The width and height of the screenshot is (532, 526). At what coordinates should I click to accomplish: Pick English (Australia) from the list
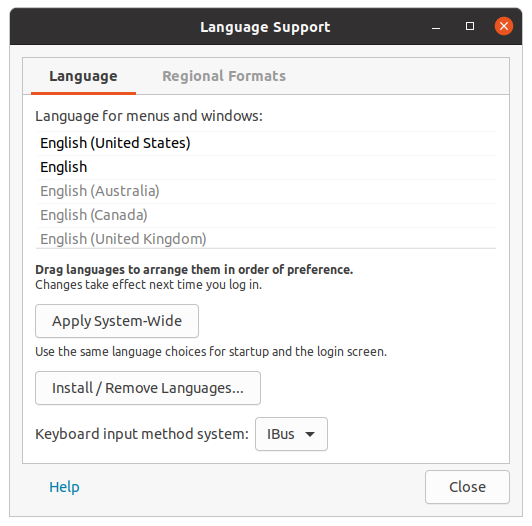pos(266,191)
